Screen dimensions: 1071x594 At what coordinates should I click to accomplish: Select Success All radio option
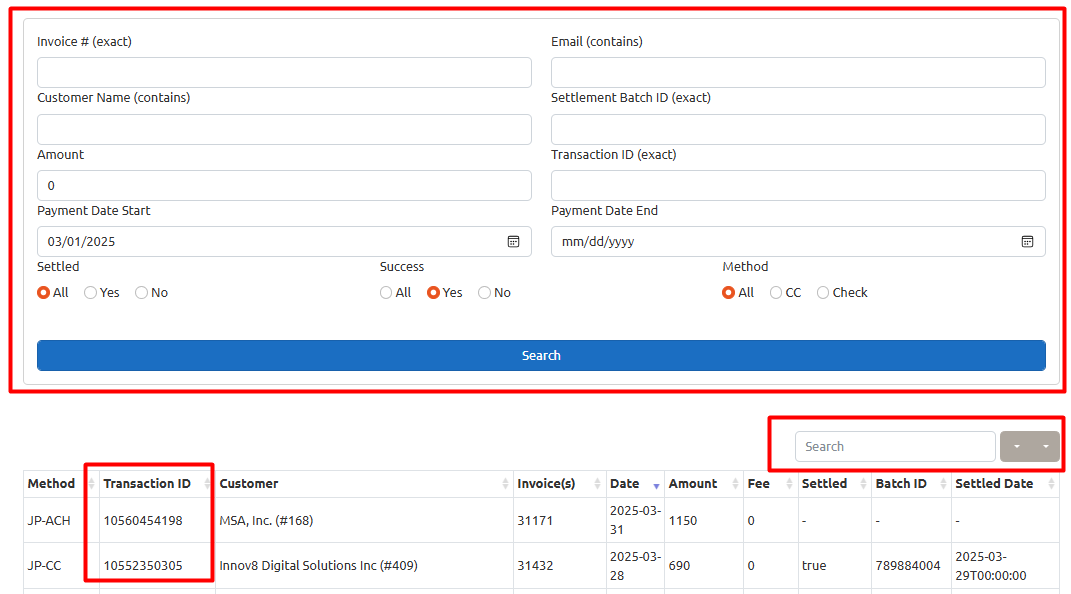click(x=386, y=293)
